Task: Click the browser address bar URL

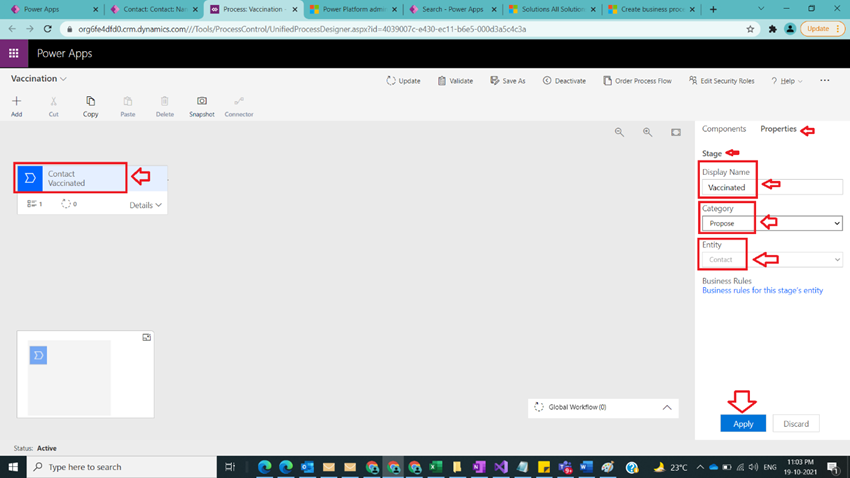Action: coord(302,29)
